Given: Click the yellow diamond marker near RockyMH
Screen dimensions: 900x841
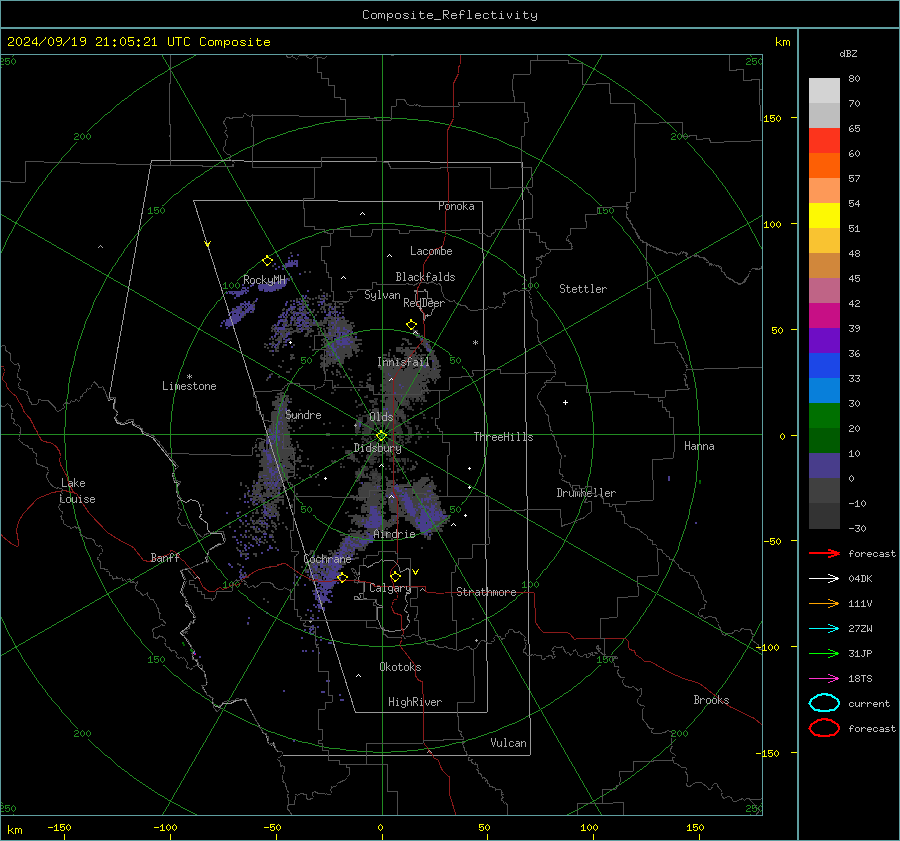Looking at the screenshot, I should click(267, 261).
